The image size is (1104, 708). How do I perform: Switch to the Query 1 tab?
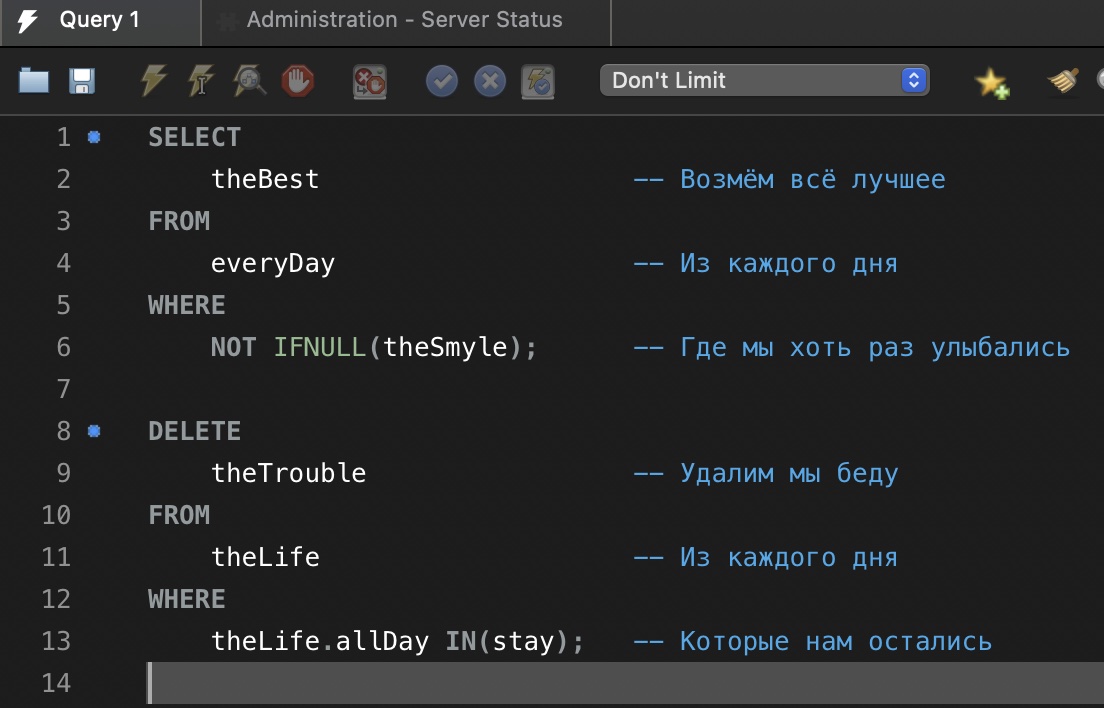click(x=100, y=20)
